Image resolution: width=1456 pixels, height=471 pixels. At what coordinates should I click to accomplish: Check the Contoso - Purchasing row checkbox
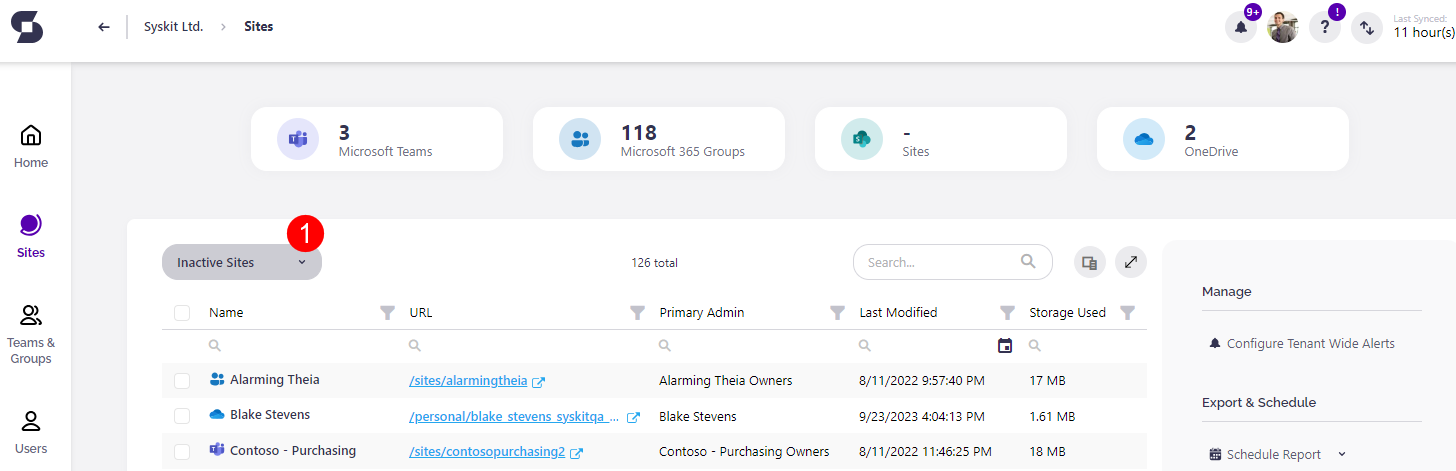pos(182,451)
